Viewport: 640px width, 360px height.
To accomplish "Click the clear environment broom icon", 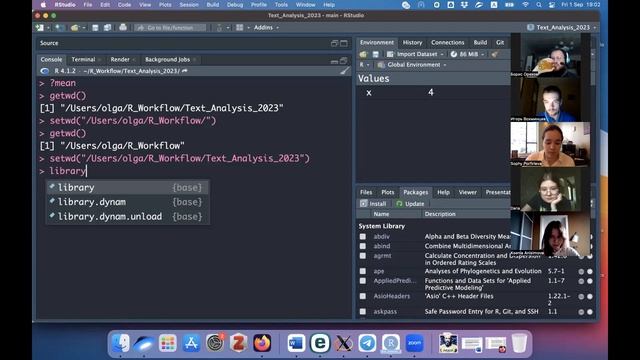I will tap(495, 54).
